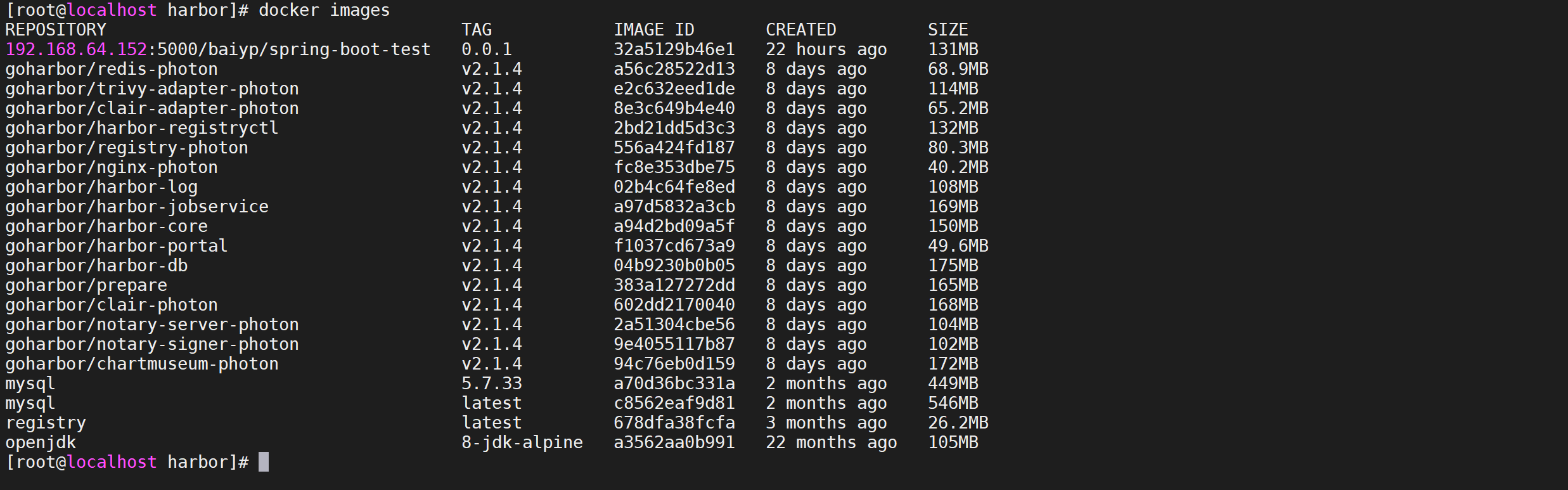
Task: Click the "docker images" command text
Action: [324, 10]
